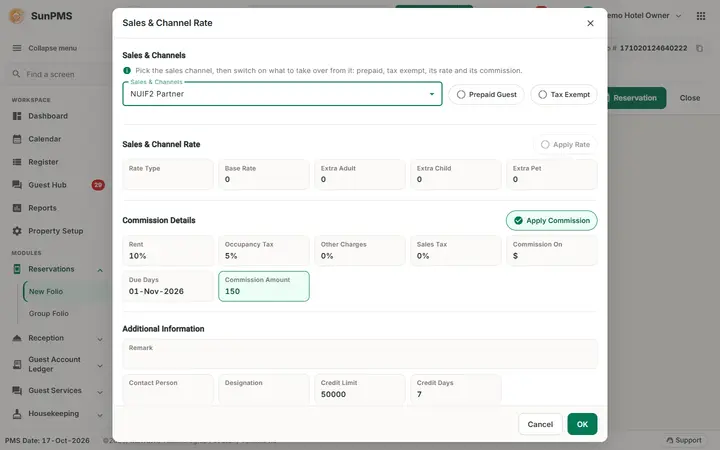The image size is (720, 450).
Task: Select Group Folio under Reservations
Action: tap(49, 314)
